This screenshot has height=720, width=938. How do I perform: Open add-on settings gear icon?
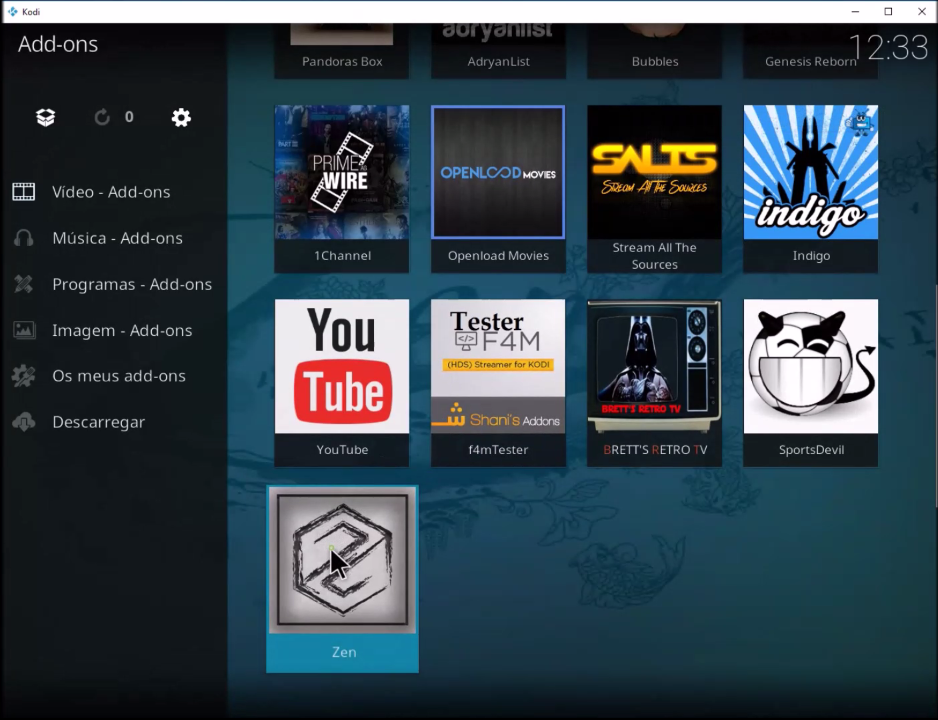[181, 117]
